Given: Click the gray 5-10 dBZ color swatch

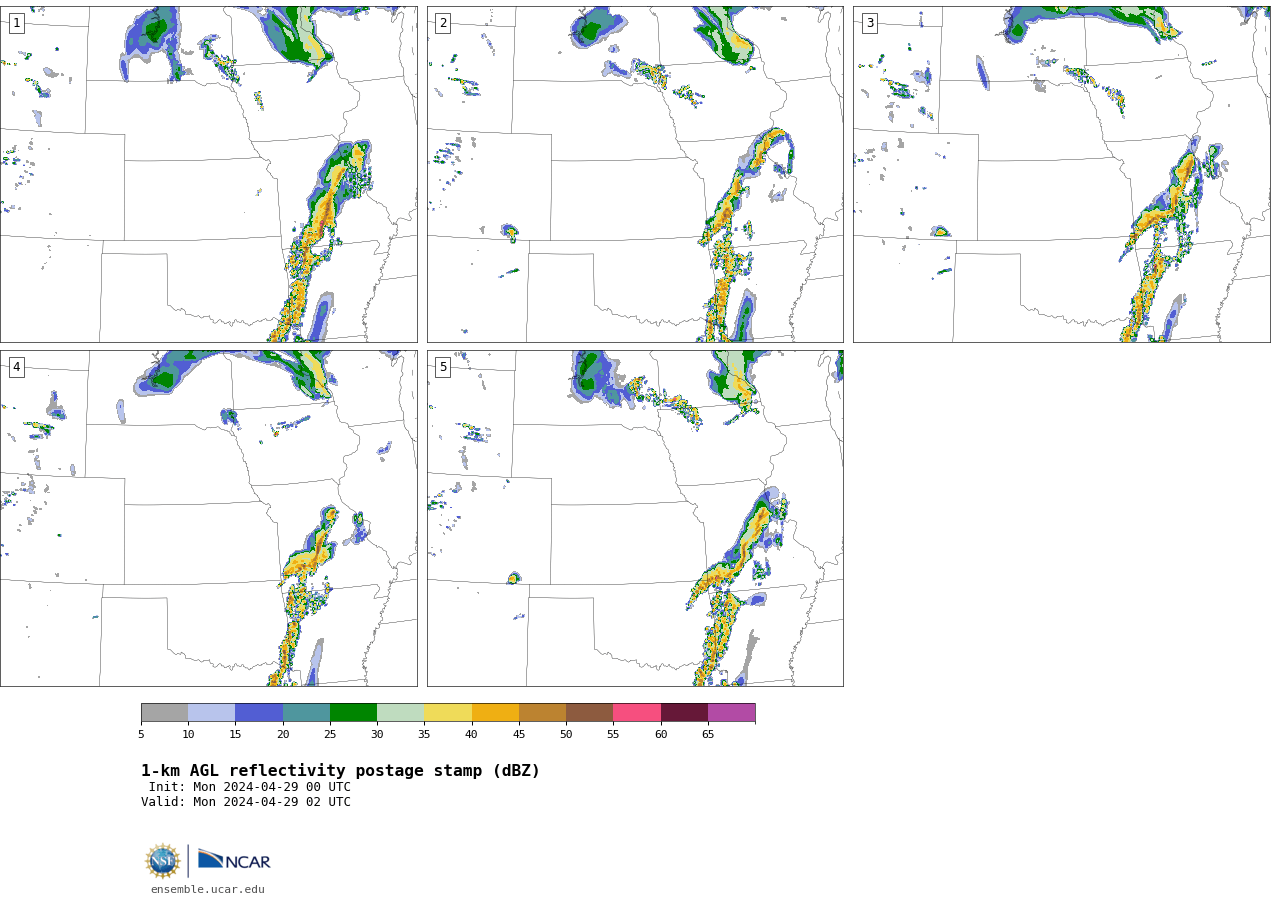Looking at the screenshot, I should [x=164, y=713].
